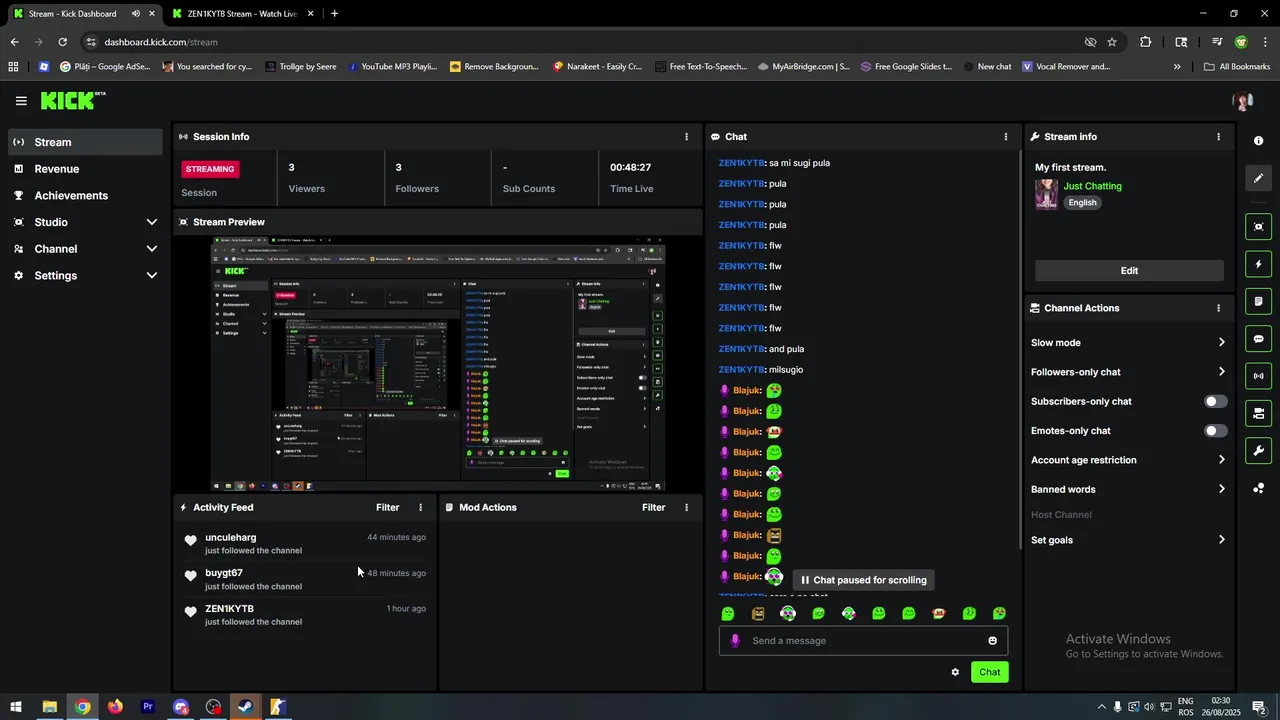Open Stream info panel three-dot menu
Viewport: 1280px width, 720px height.
1218,137
